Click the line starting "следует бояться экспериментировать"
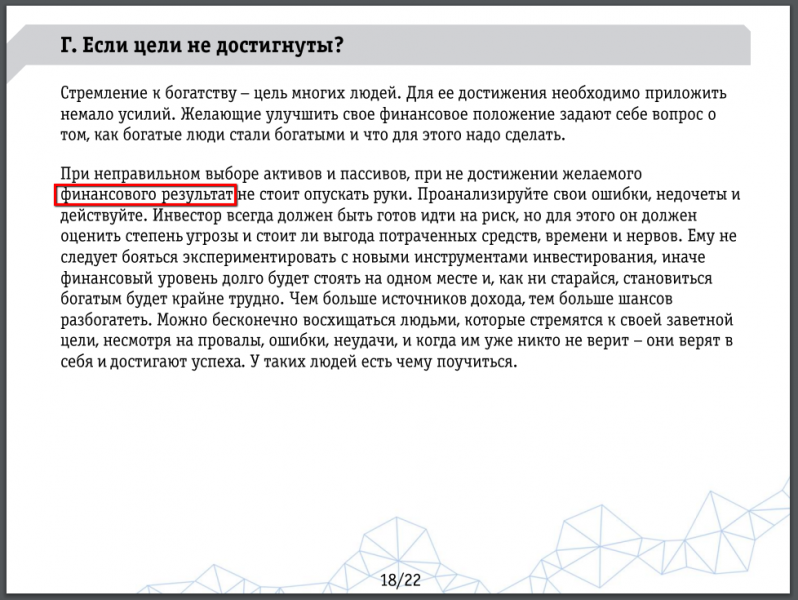This screenshot has width=798, height=600. (x=383, y=257)
